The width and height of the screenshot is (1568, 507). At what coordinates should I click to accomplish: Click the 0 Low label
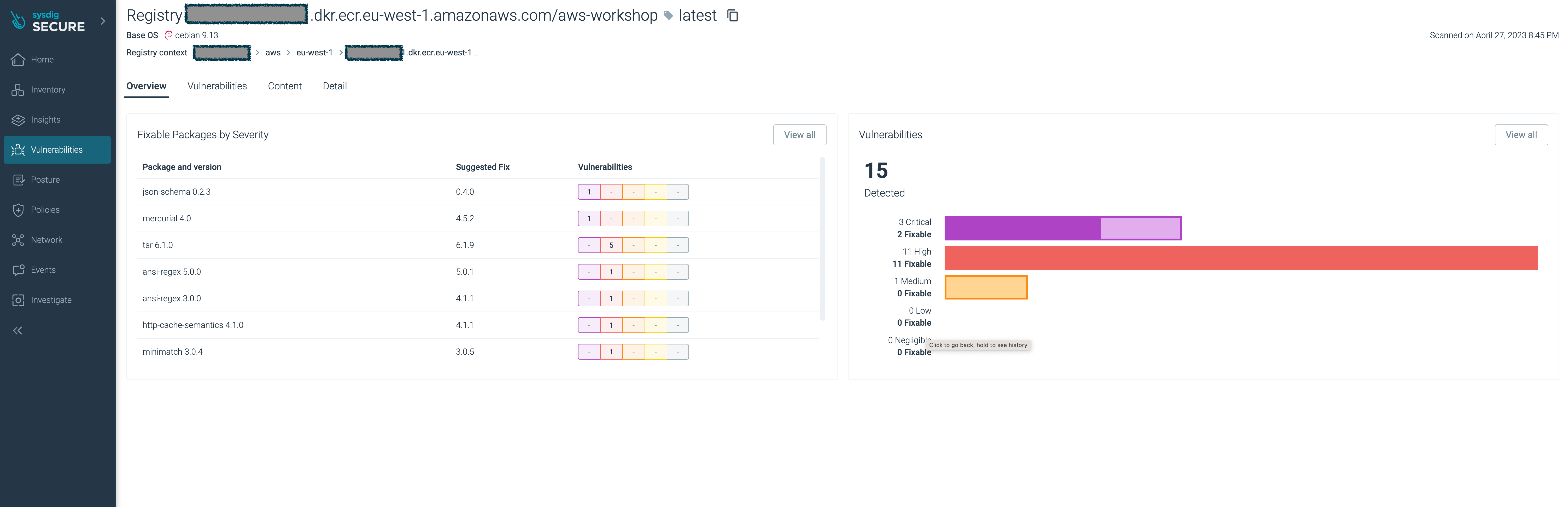click(920, 311)
